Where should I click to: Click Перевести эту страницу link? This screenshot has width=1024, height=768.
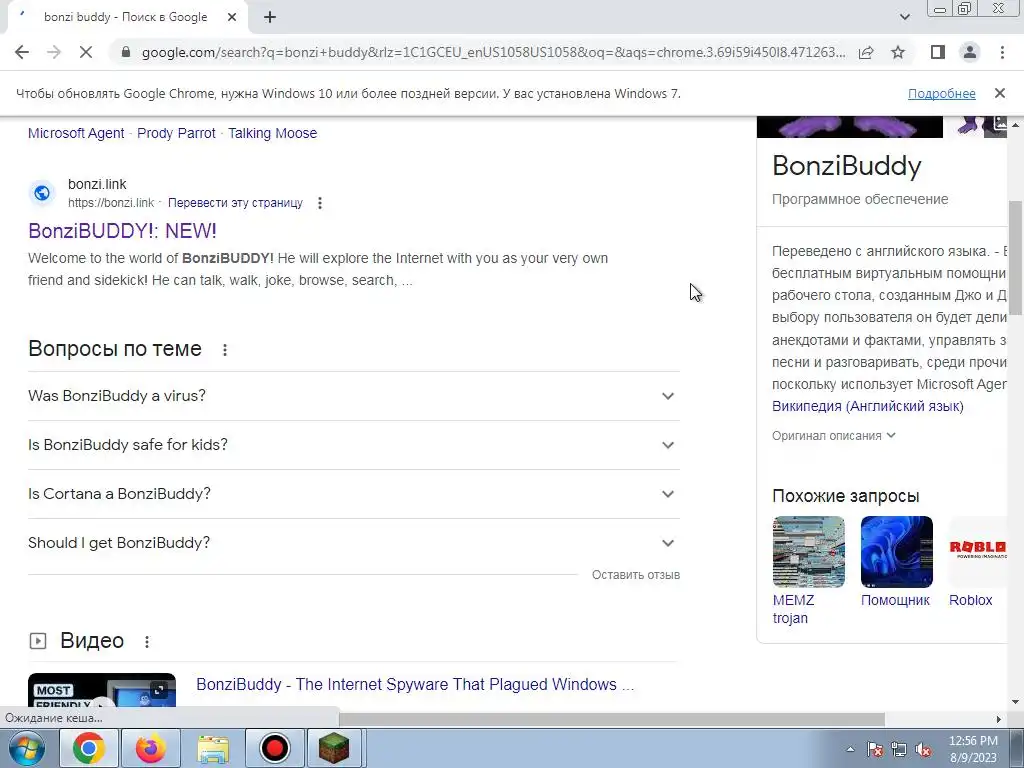click(235, 203)
